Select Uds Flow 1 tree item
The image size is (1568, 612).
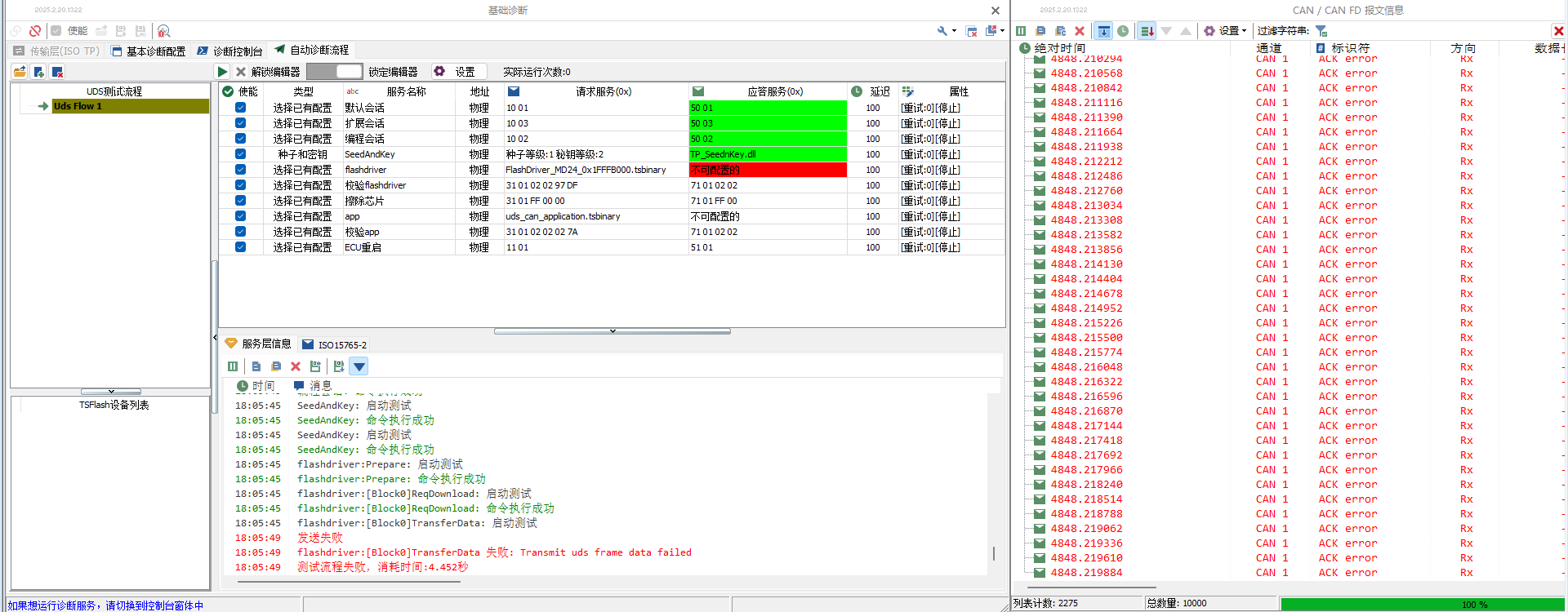coord(131,106)
